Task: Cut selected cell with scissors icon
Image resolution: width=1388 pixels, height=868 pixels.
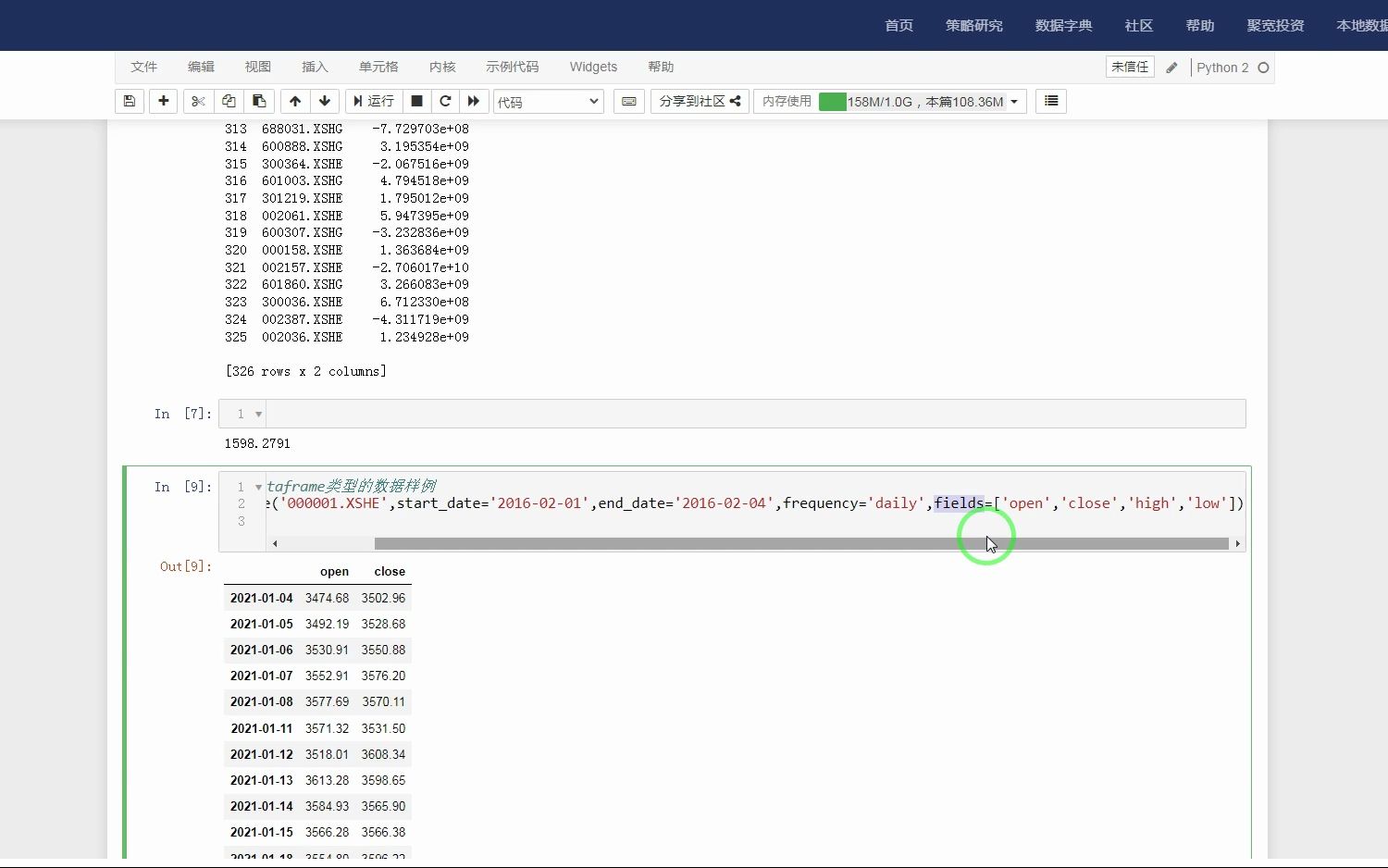Action: (198, 101)
